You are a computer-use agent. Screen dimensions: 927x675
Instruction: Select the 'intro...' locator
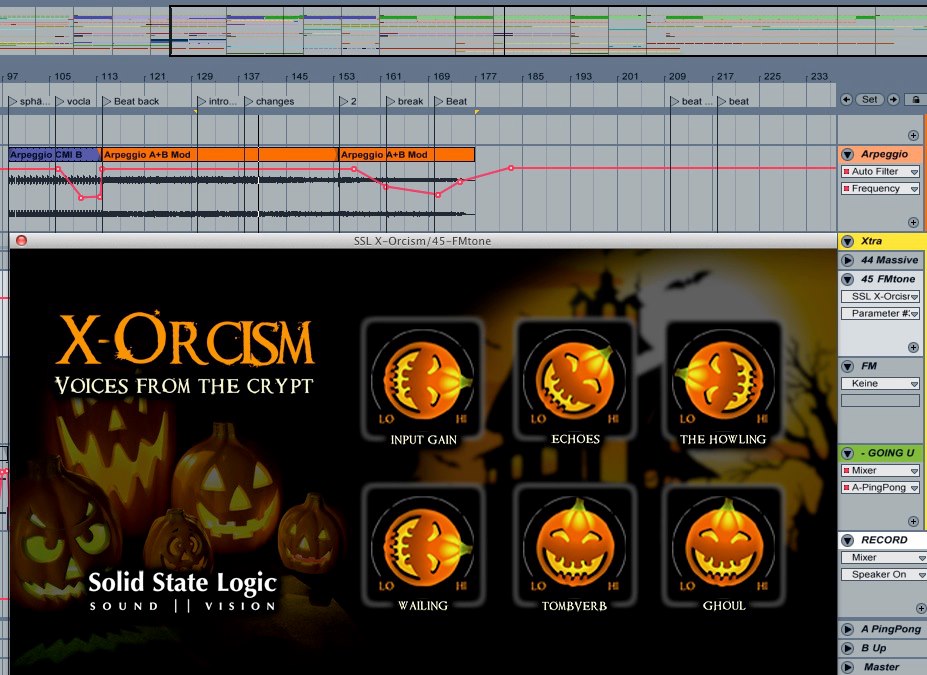(x=217, y=101)
